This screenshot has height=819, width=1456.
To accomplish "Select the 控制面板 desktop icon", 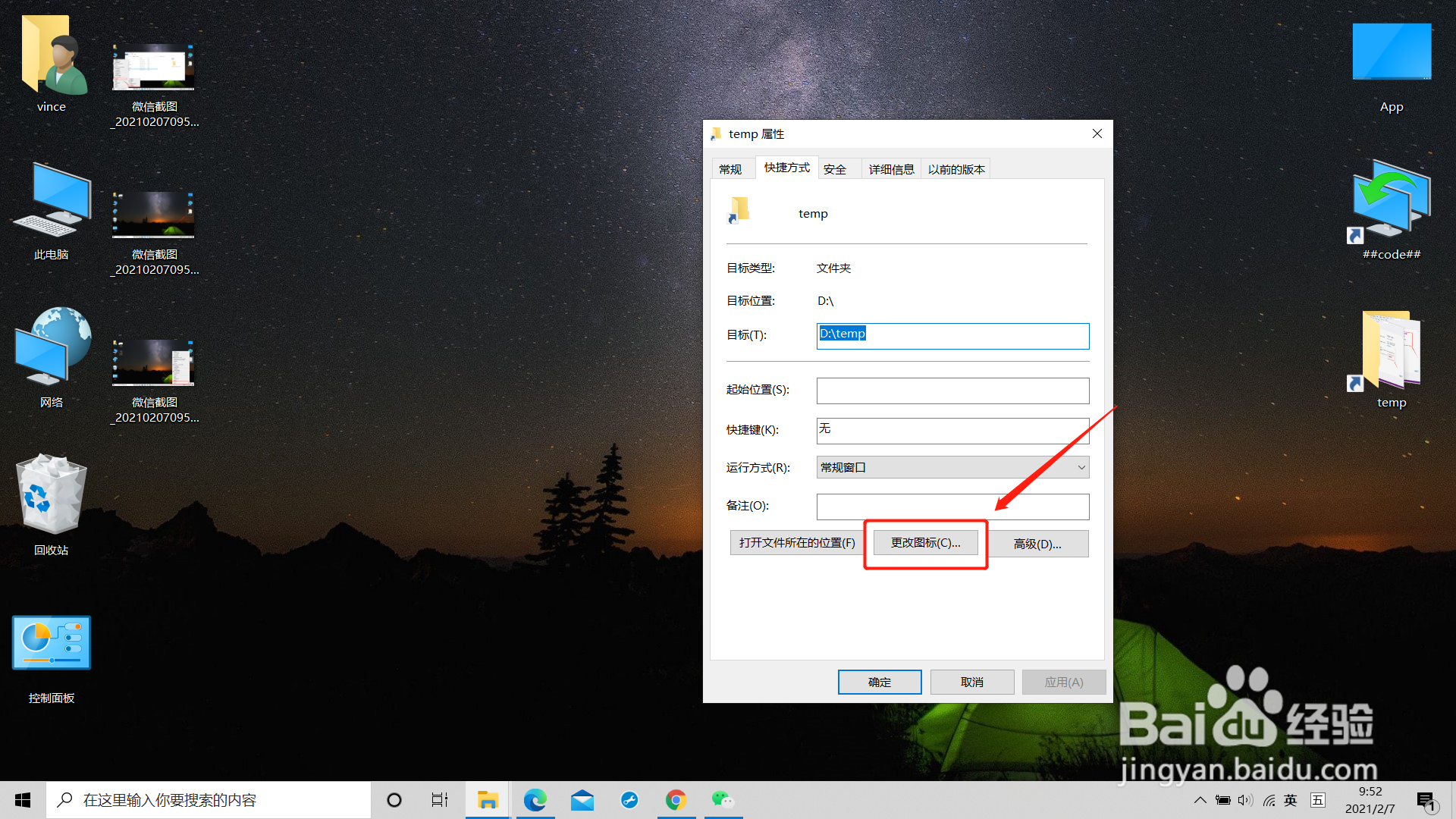I will click(51, 645).
